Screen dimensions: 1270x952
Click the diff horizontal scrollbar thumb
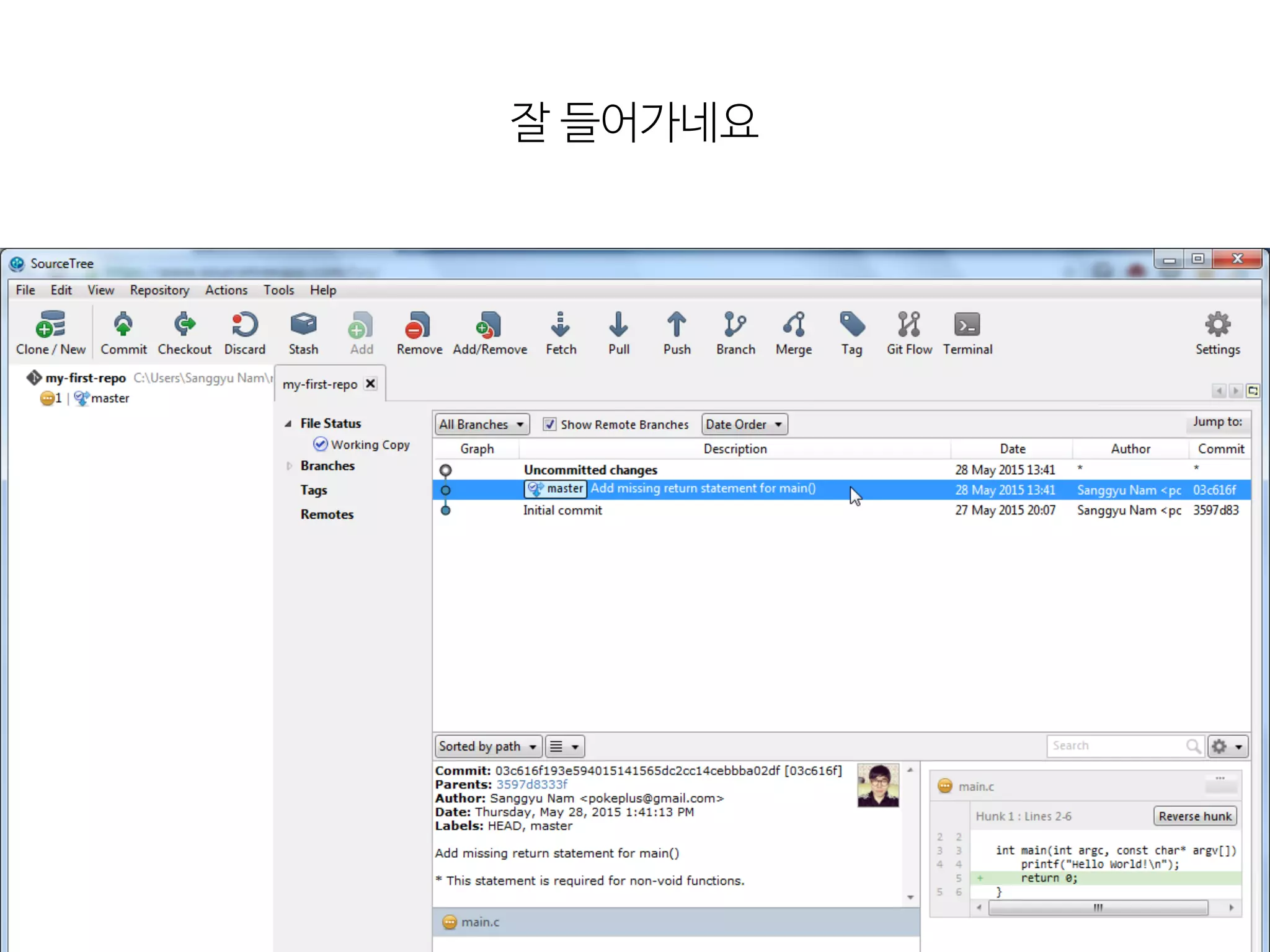pyautogui.click(x=1098, y=908)
